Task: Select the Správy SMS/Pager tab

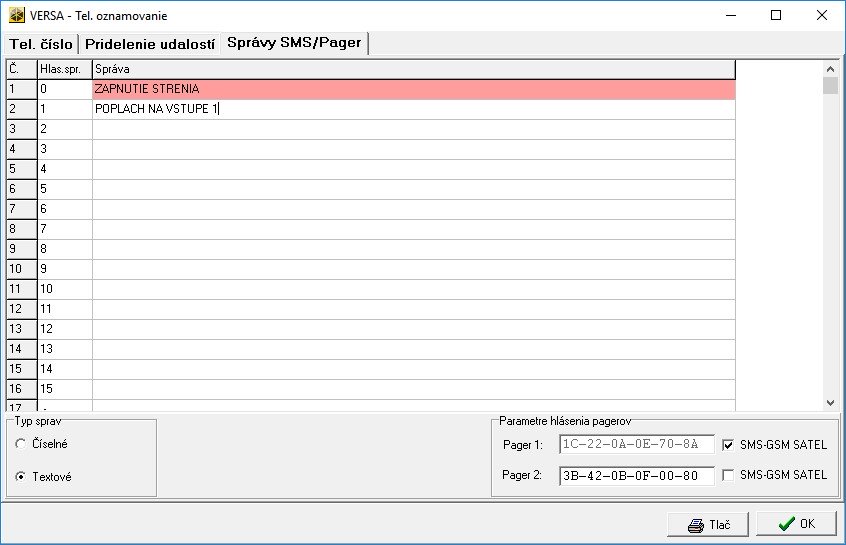Action: point(294,43)
